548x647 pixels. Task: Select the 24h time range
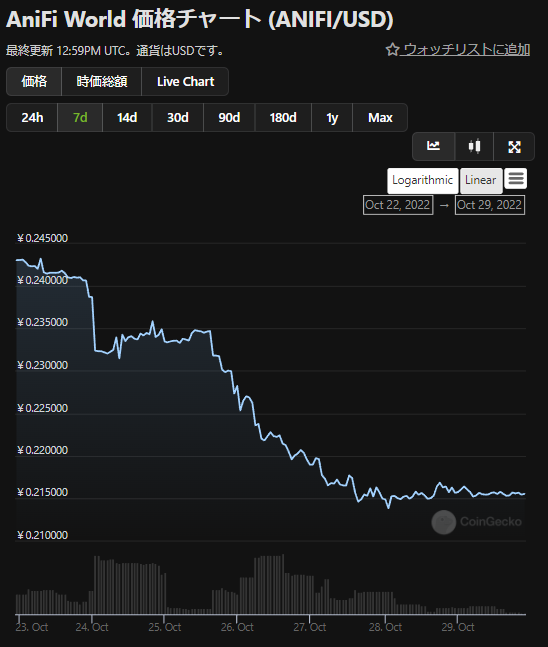[32, 118]
